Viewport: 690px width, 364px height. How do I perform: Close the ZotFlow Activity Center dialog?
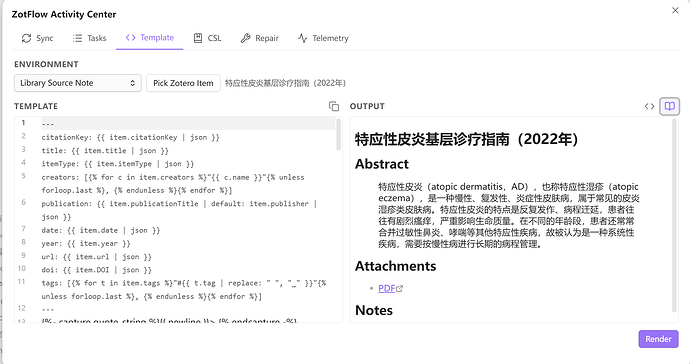pos(675,11)
